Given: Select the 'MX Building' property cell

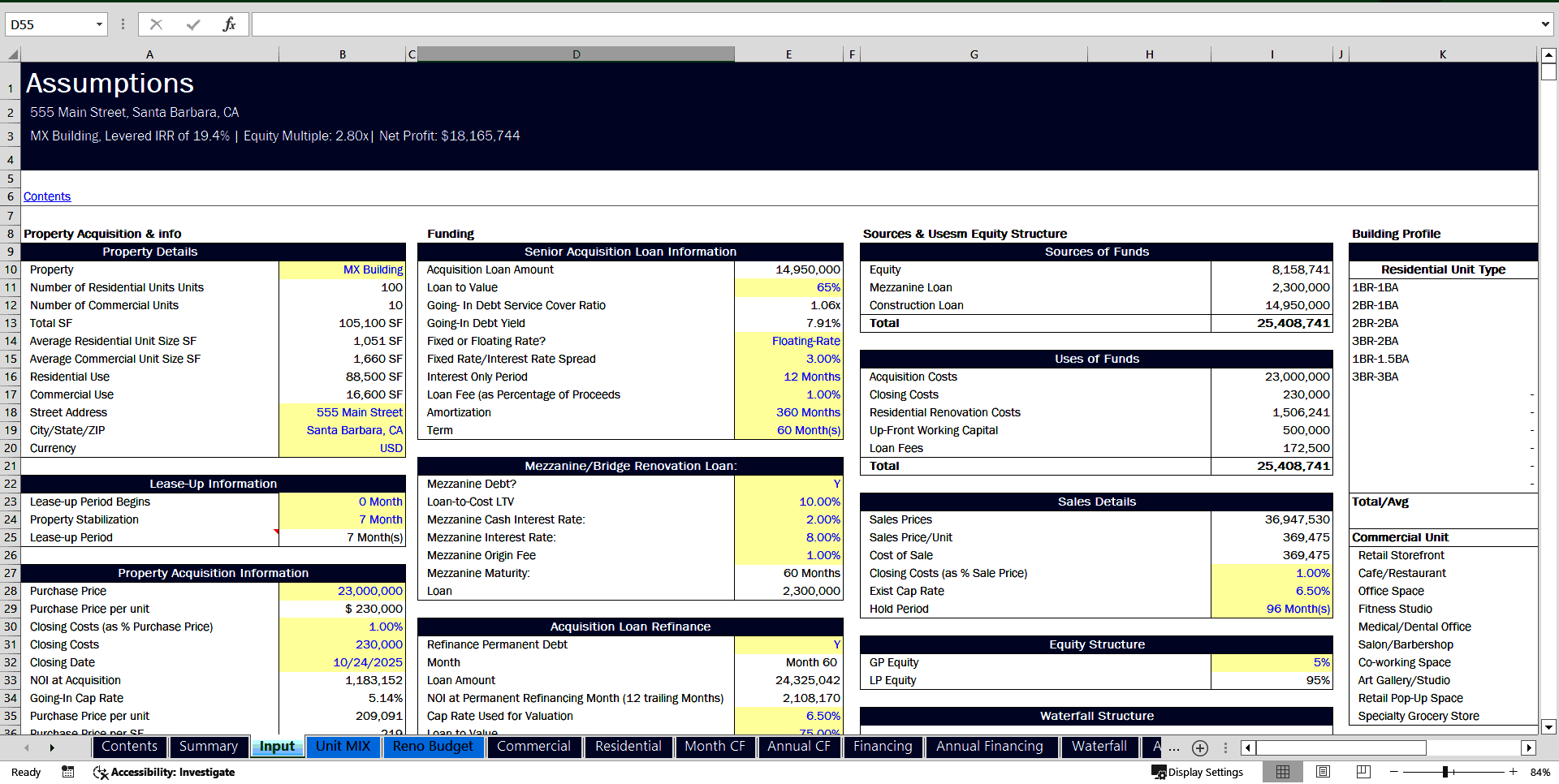Looking at the screenshot, I should [x=342, y=269].
